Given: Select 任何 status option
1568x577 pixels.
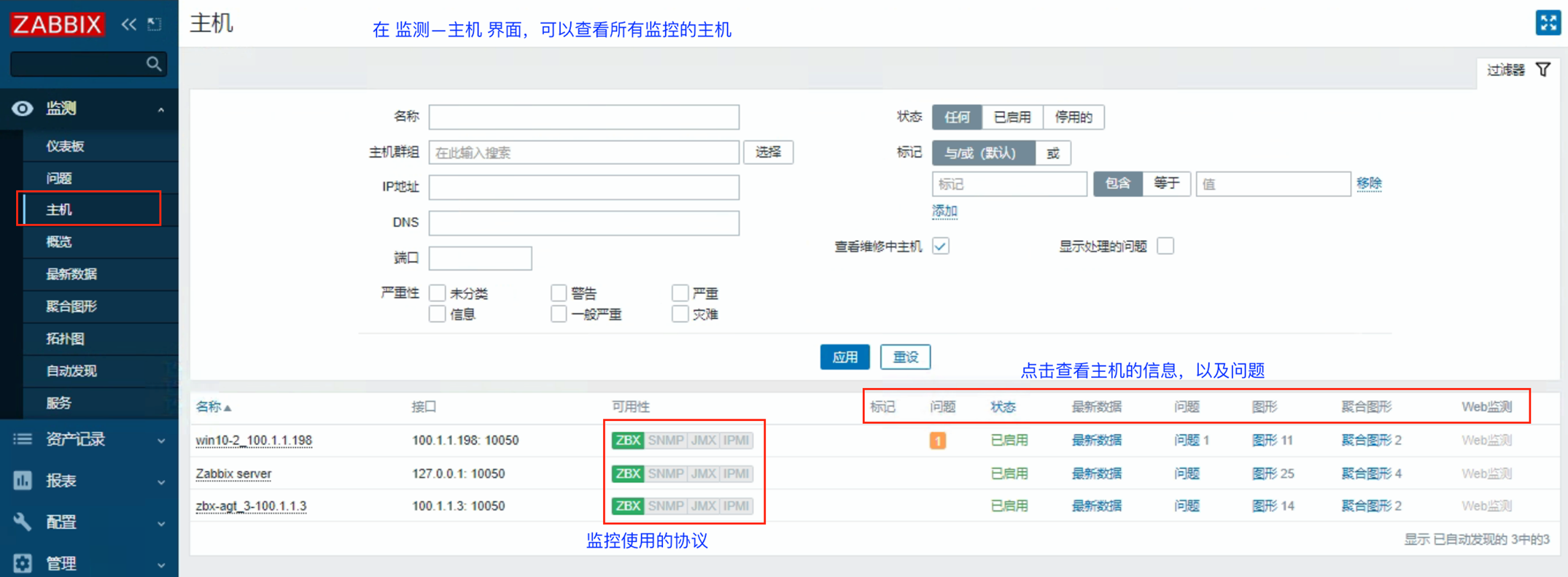Looking at the screenshot, I should click(957, 117).
